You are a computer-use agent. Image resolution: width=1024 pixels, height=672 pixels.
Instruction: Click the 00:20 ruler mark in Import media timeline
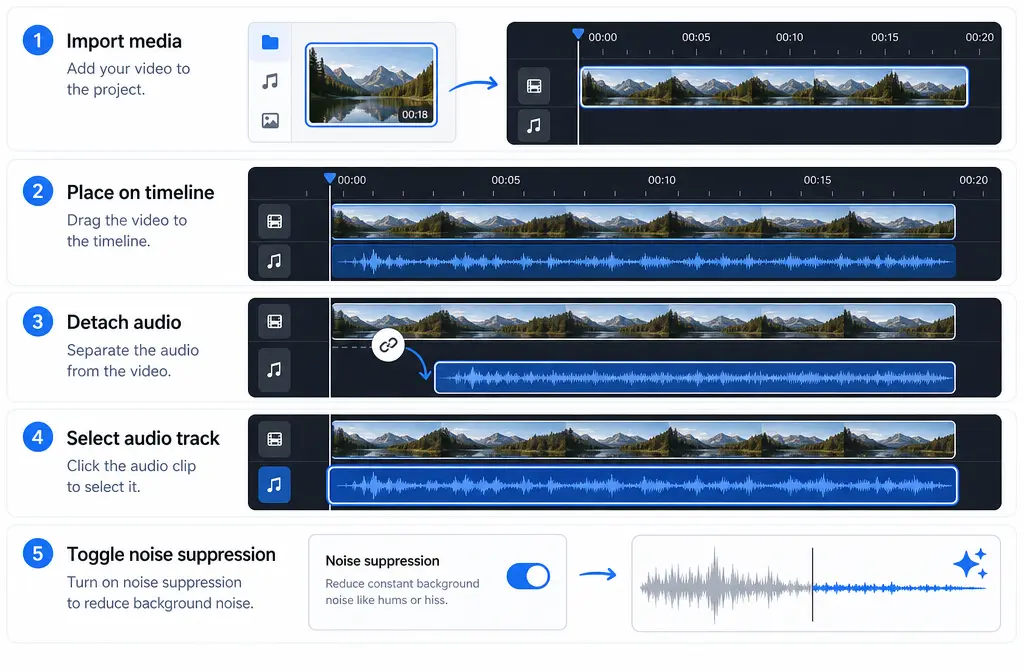pos(979,37)
